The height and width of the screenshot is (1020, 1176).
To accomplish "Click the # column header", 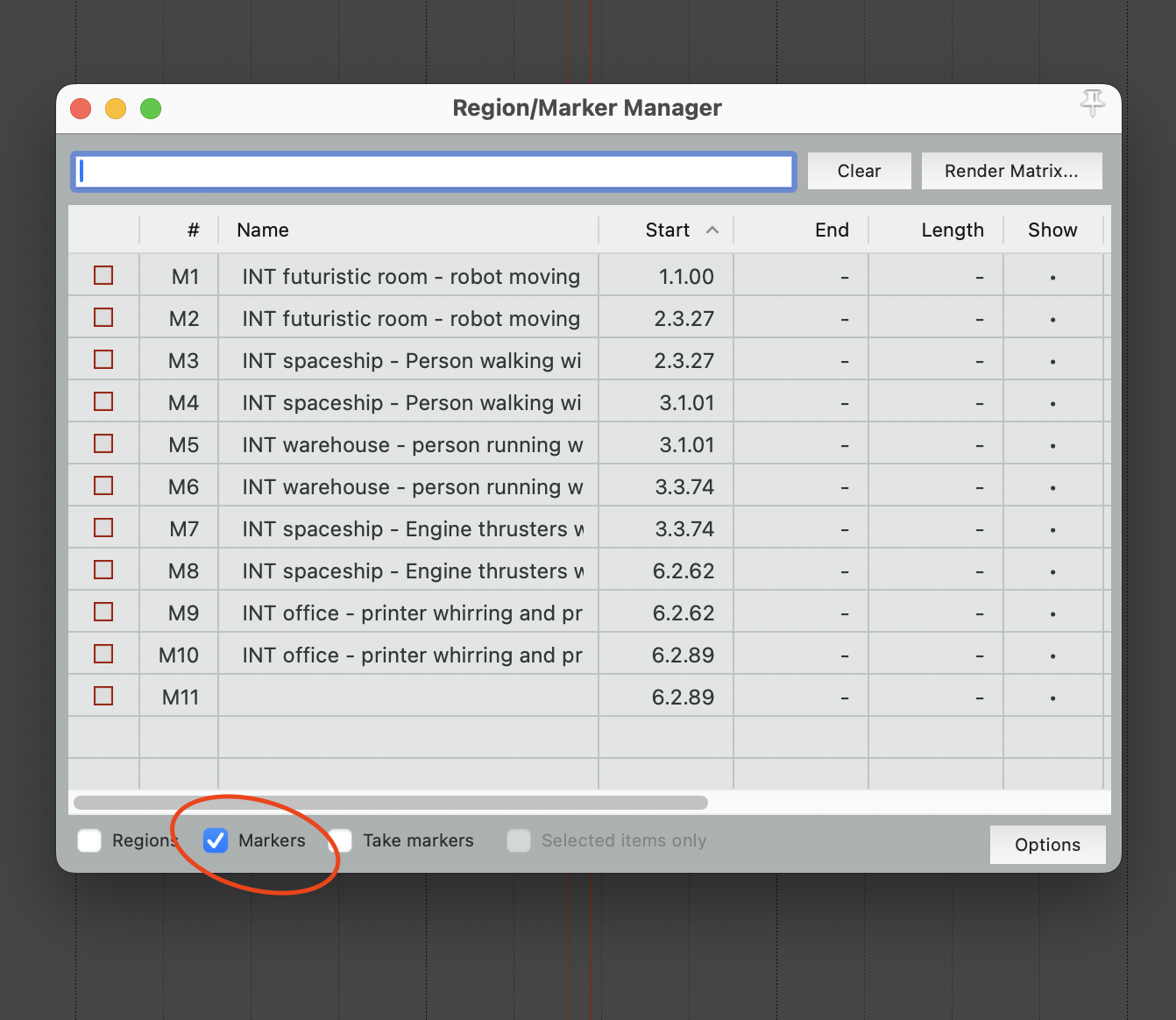I will click(x=193, y=230).
